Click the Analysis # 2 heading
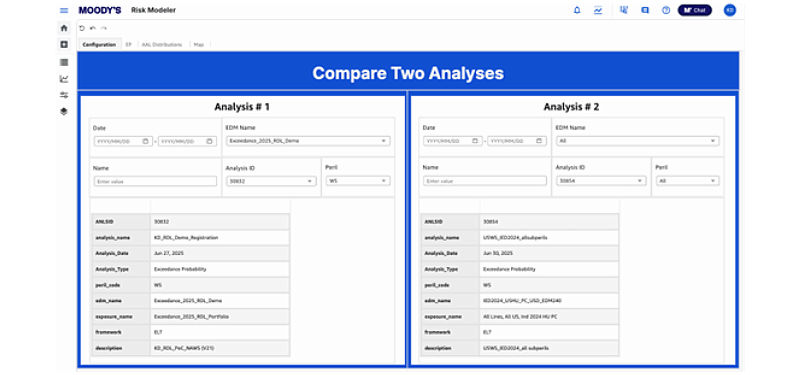The height and width of the screenshot is (375, 800). (571, 107)
